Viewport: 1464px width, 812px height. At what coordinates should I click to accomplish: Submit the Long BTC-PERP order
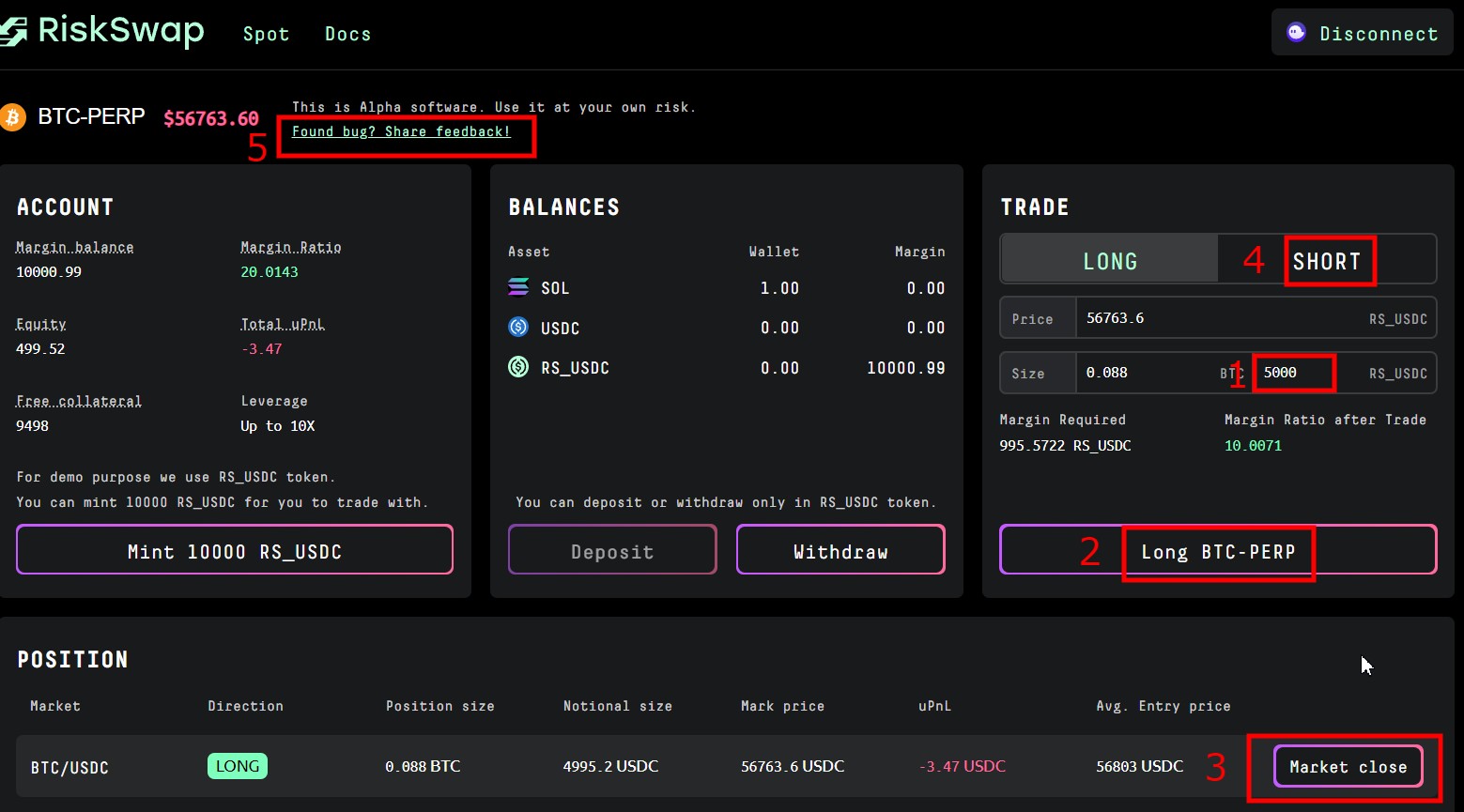point(1218,550)
